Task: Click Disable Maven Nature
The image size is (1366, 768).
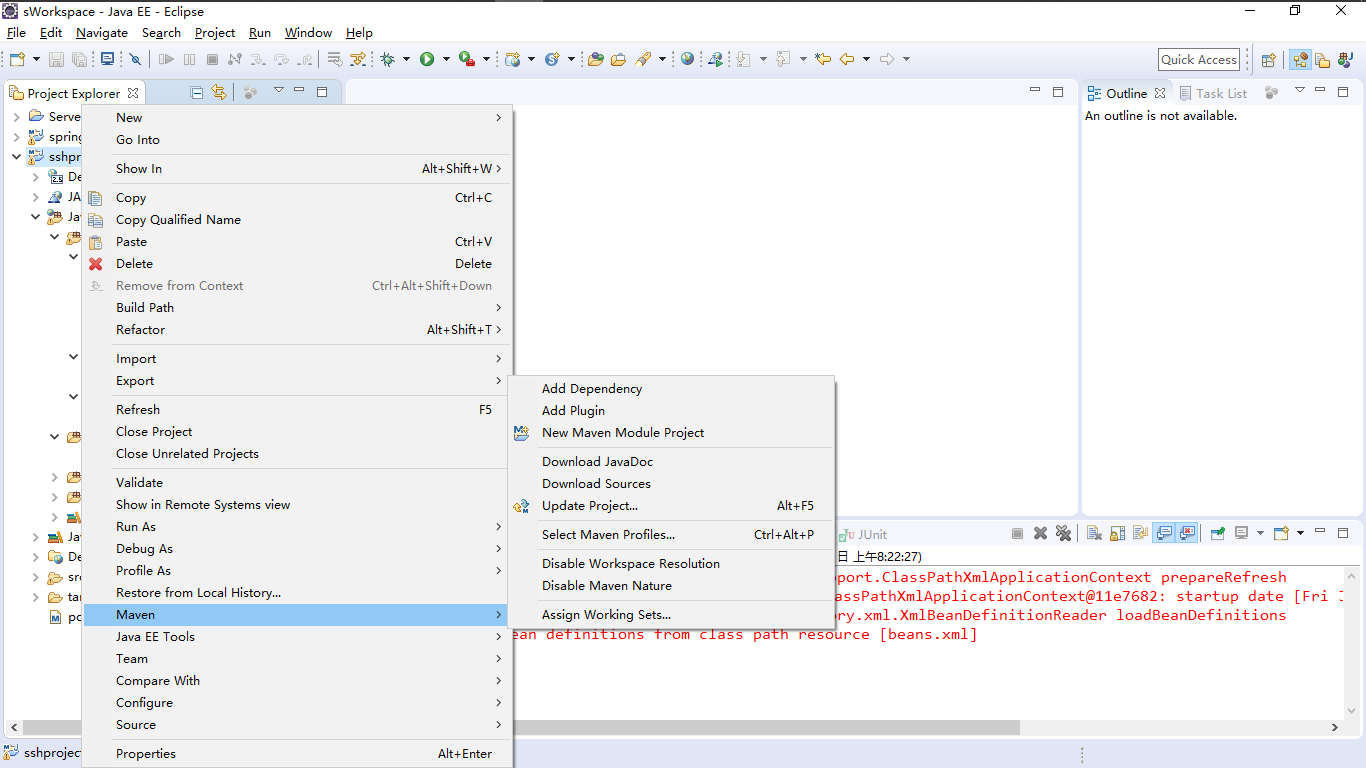Action: click(x=670, y=585)
